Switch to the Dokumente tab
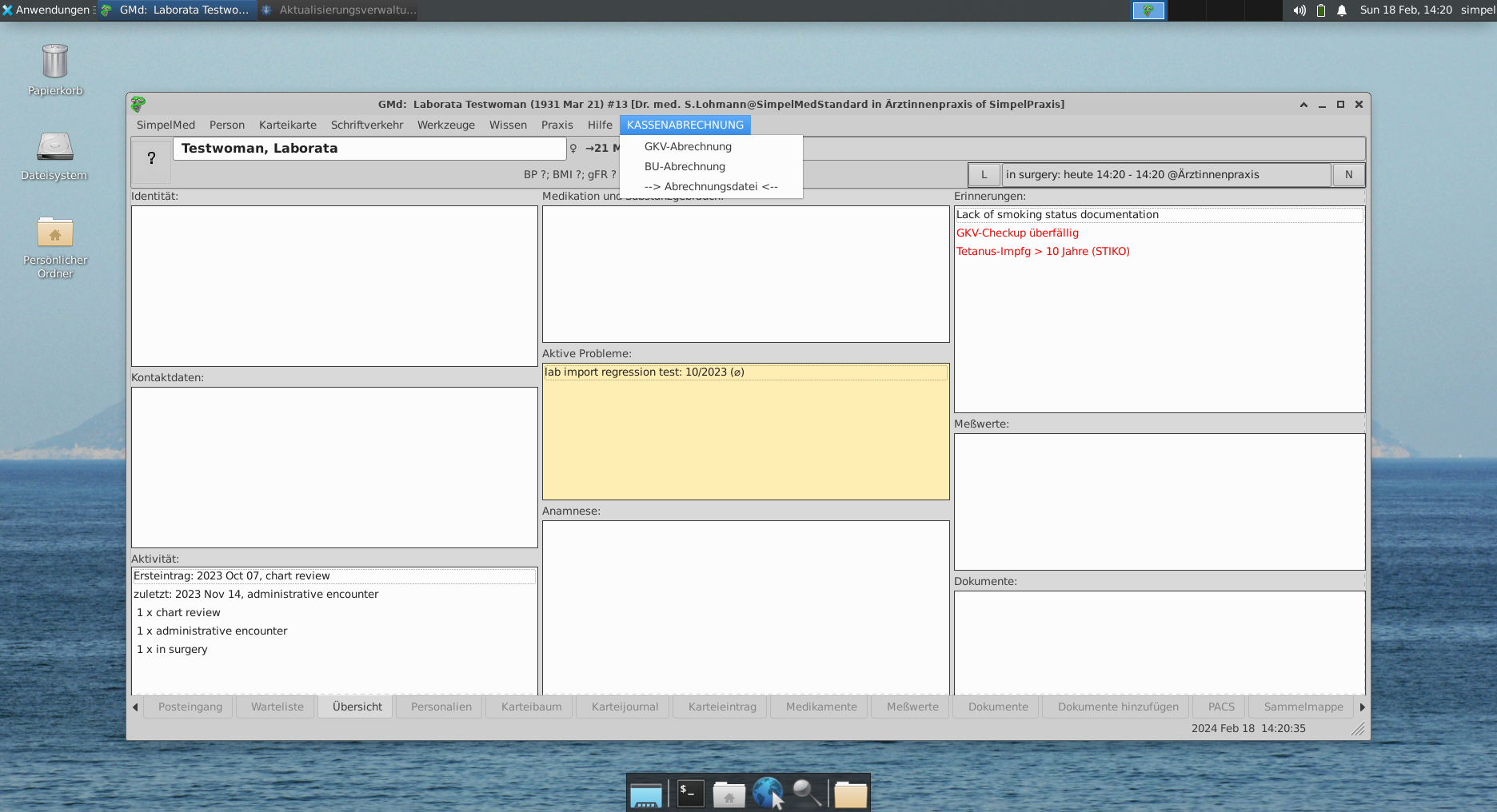Image resolution: width=1497 pixels, height=812 pixels. coord(998,707)
